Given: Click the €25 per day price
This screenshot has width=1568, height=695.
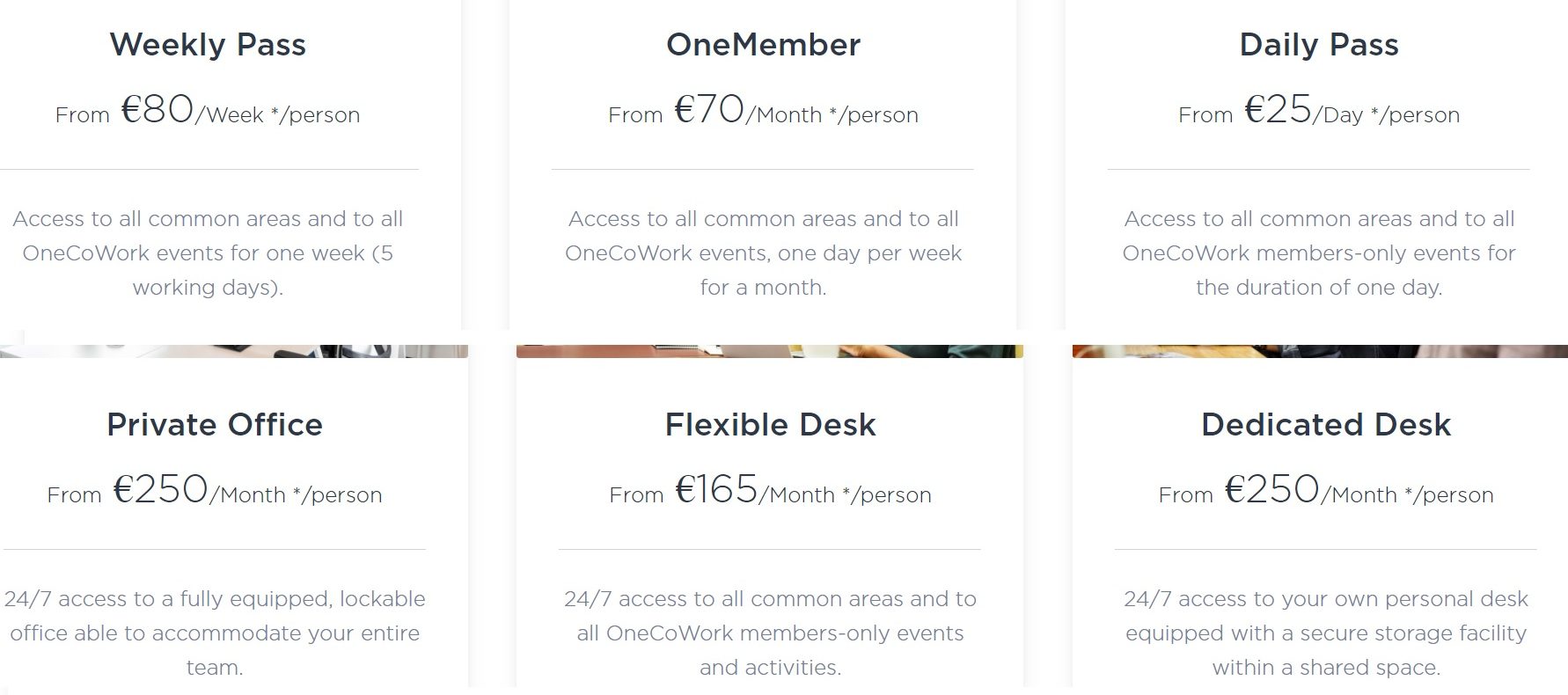Looking at the screenshot, I should tap(1278, 110).
